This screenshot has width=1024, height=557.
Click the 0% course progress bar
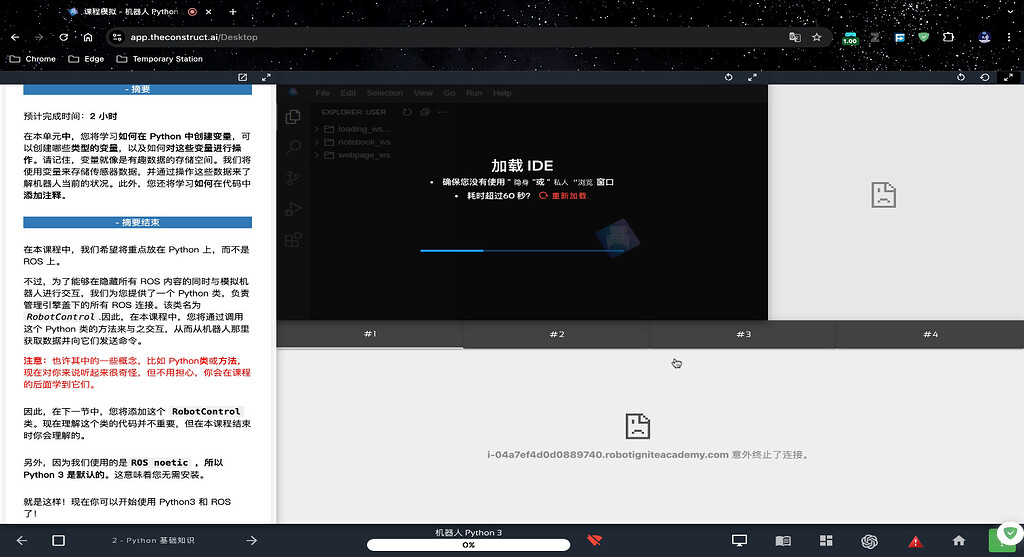pos(468,545)
